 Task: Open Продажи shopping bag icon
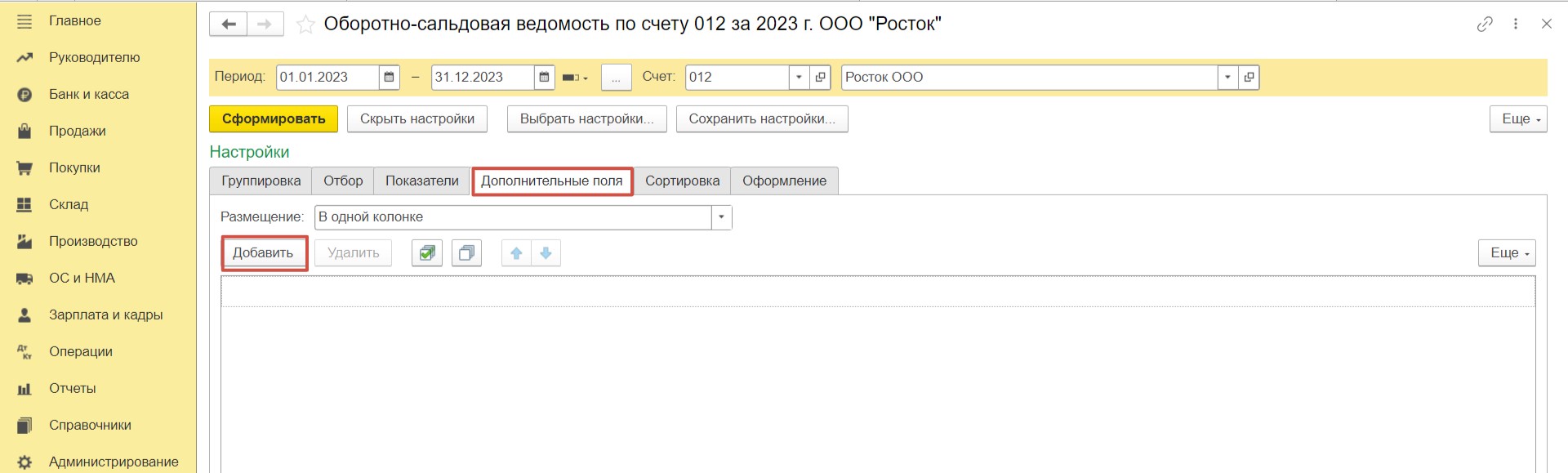point(24,132)
